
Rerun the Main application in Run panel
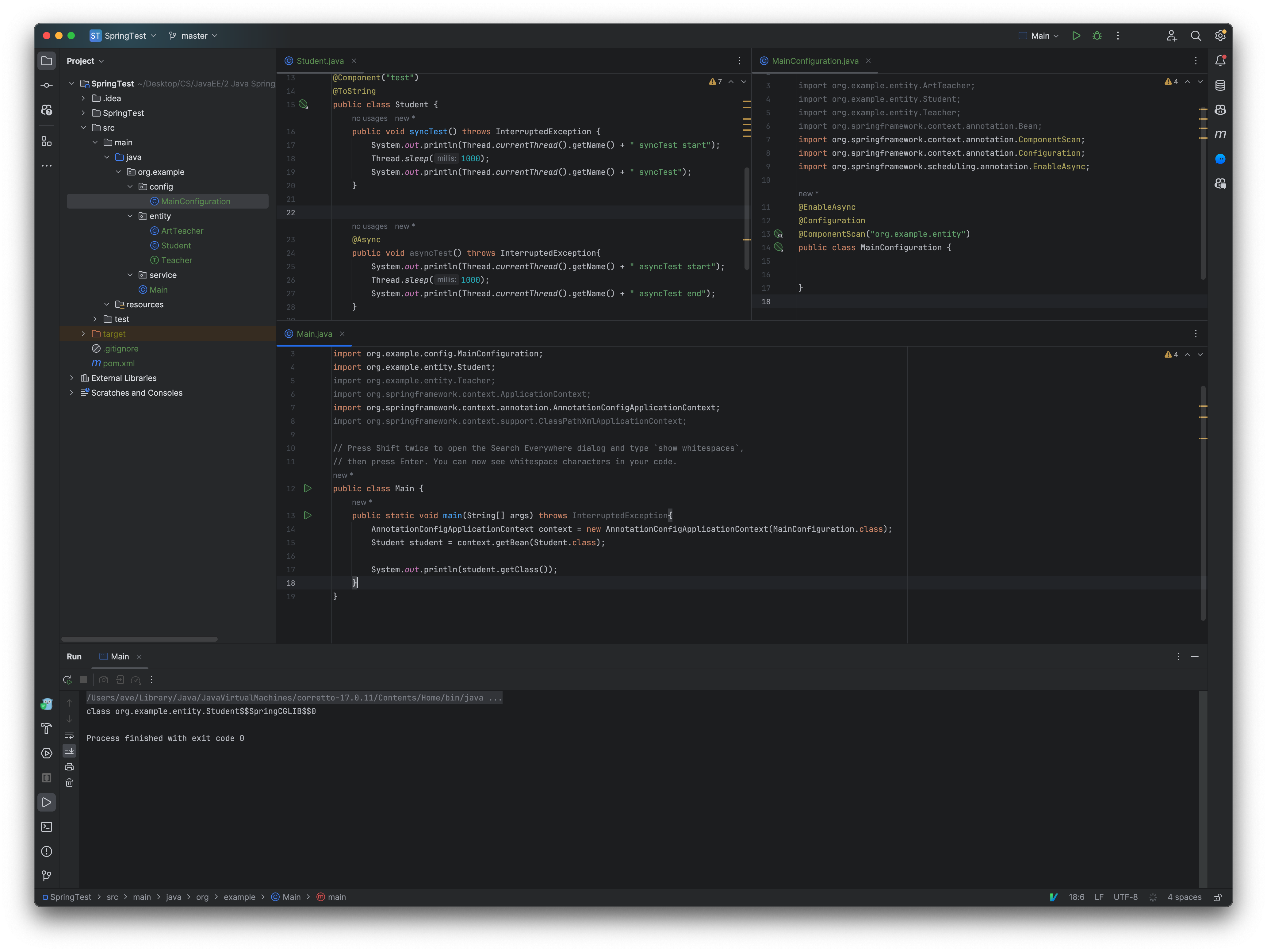tap(67, 680)
